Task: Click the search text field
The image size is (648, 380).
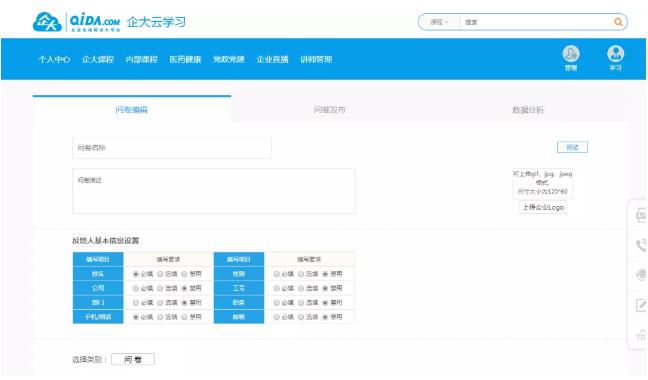Action: pos(536,22)
